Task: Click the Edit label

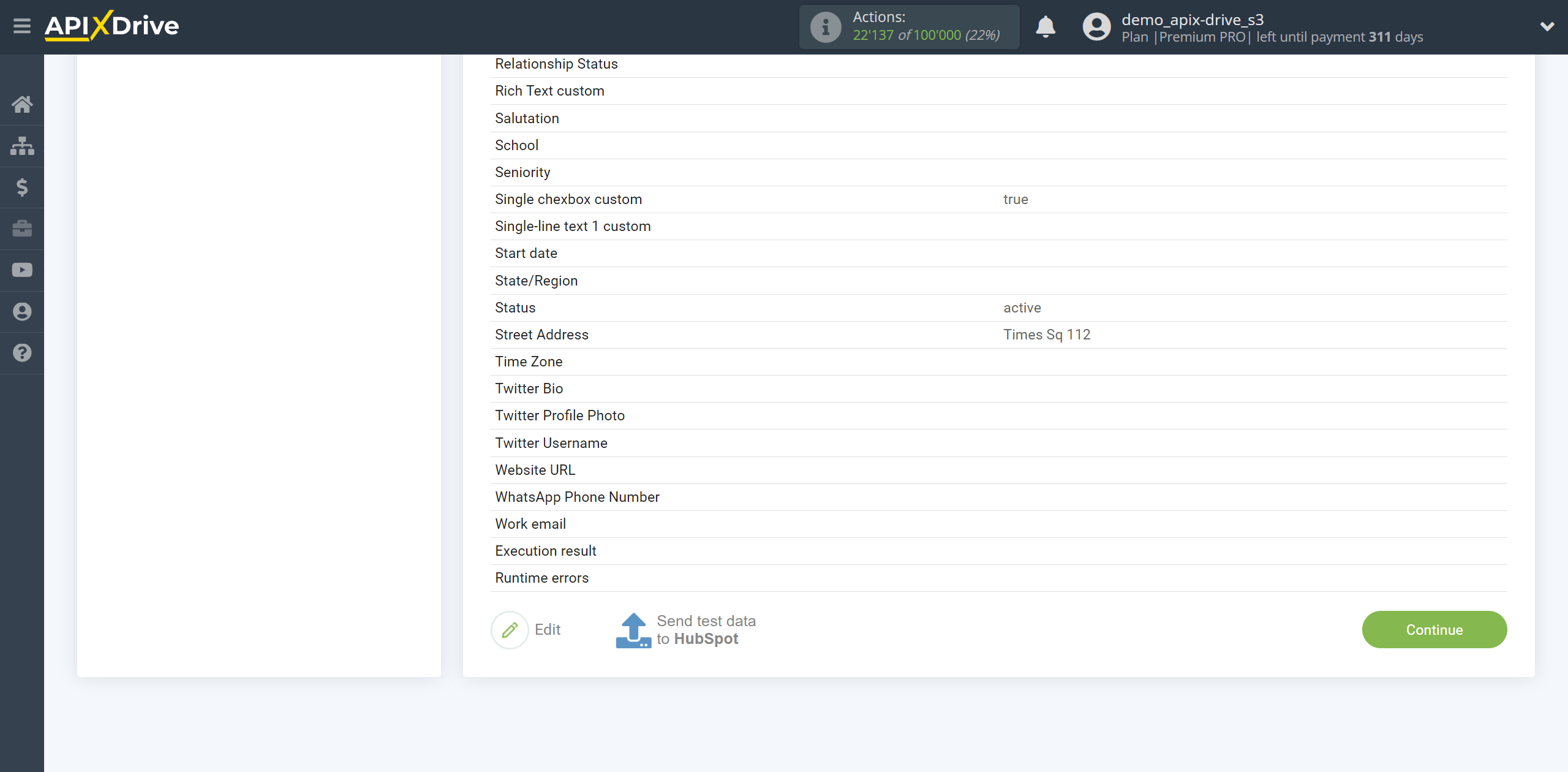Action: tap(548, 630)
